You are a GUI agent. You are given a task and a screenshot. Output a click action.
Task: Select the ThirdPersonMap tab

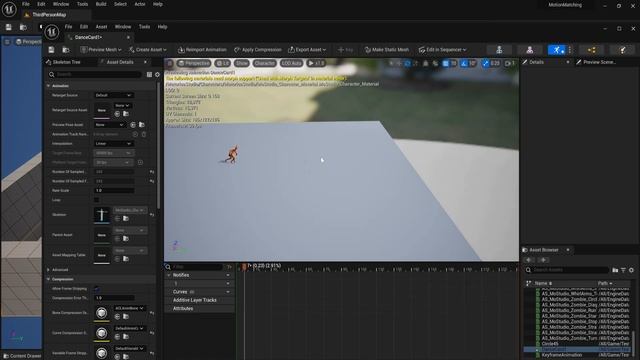49,15
